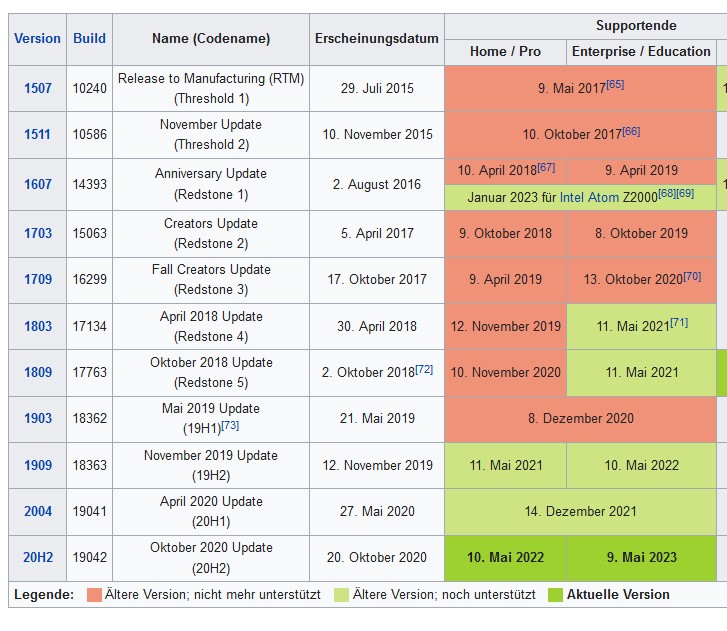
Task: Select the 'Name (Codename)' column header
Action: 211,39
